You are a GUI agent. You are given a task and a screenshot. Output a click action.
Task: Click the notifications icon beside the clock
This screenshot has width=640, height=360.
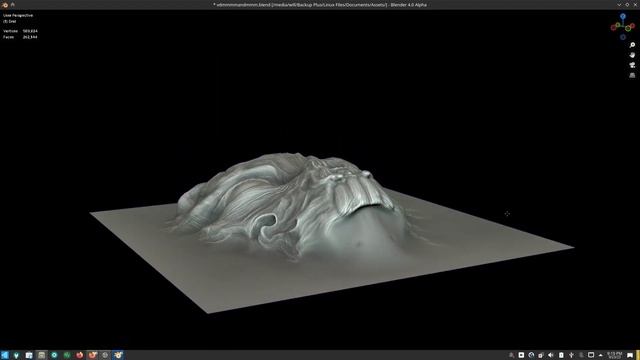[x=630, y=355]
